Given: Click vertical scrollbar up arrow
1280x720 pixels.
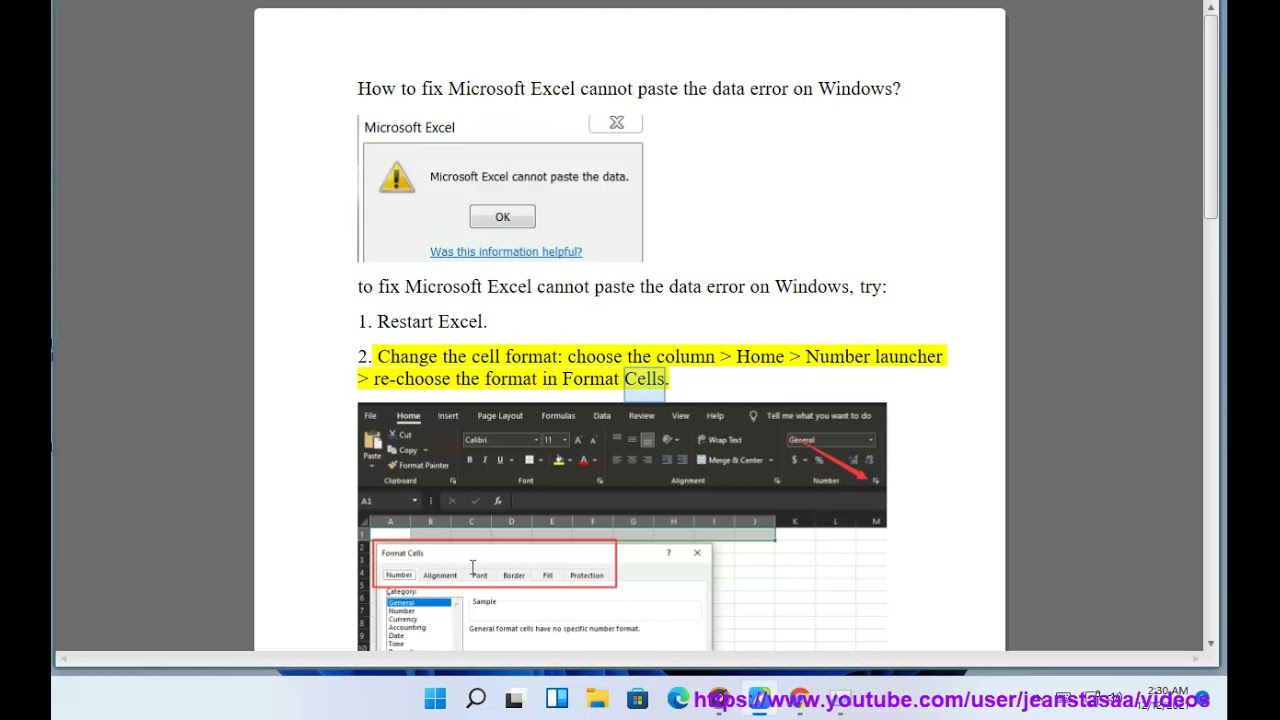Looking at the screenshot, I should pos(1211,8).
